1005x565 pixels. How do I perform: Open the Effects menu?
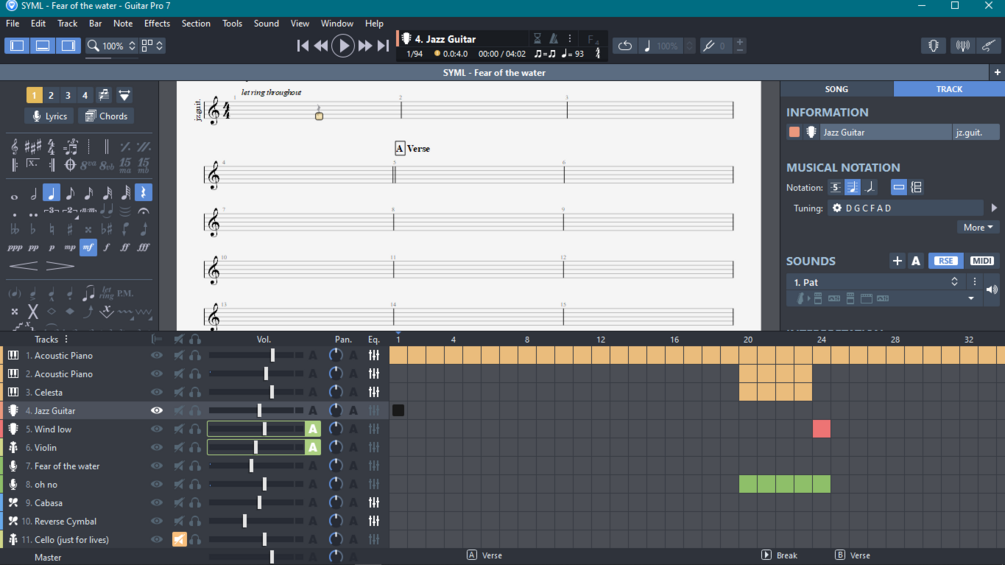(x=157, y=23)
